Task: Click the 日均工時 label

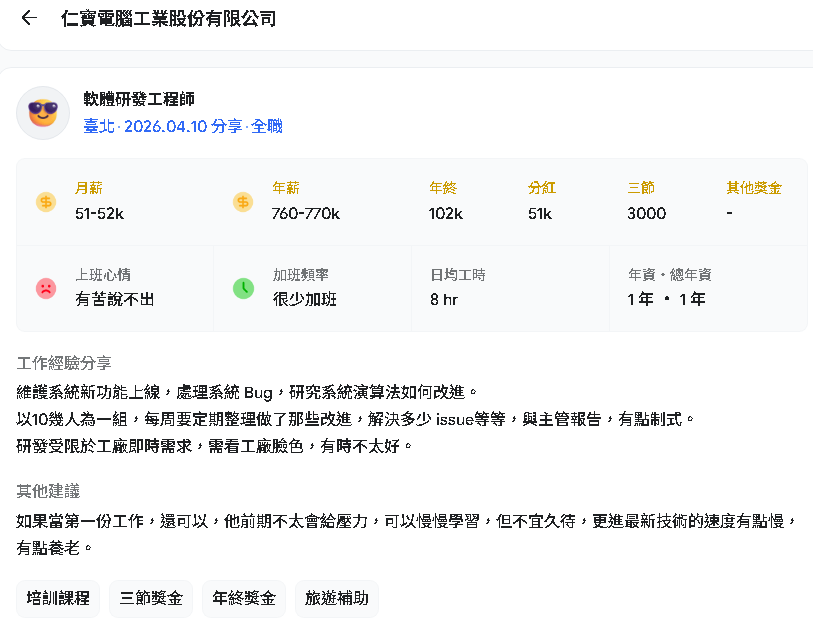Action: tap(458, 274)
